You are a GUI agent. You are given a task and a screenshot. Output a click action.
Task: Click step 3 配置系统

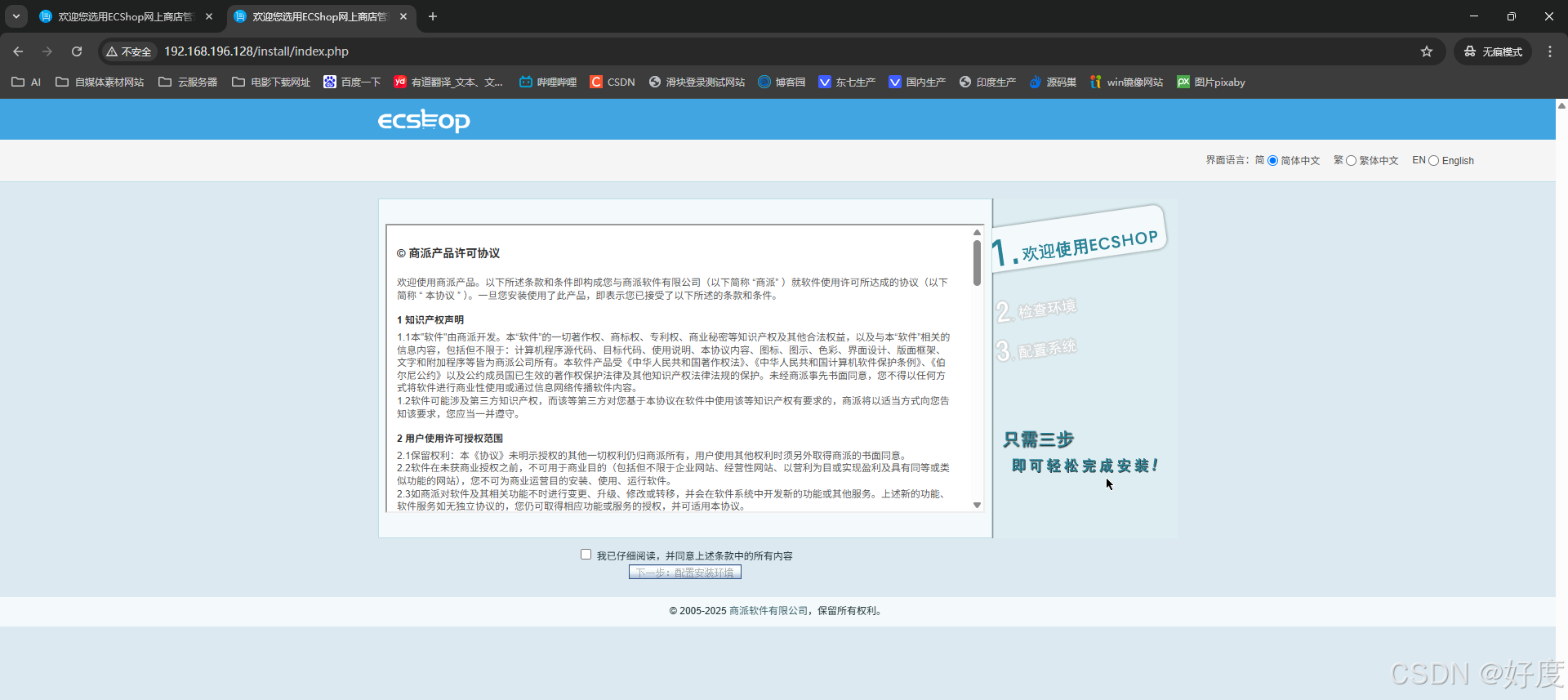[1036, 350]
